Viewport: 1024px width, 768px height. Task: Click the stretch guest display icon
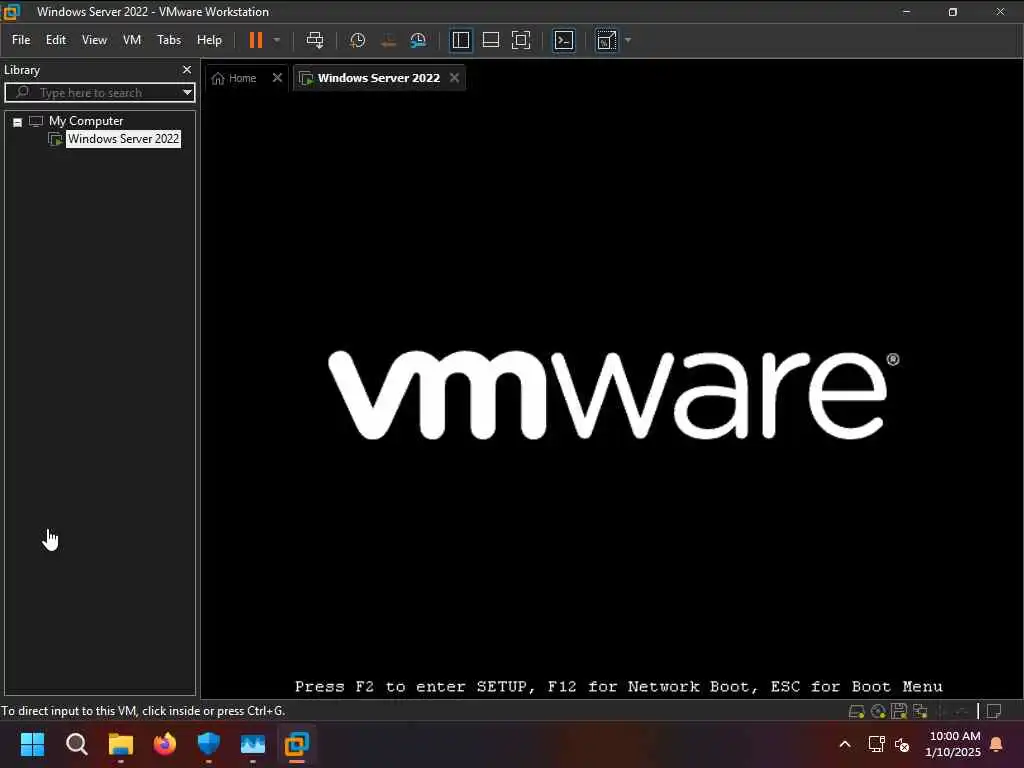(x=606, y=40)
